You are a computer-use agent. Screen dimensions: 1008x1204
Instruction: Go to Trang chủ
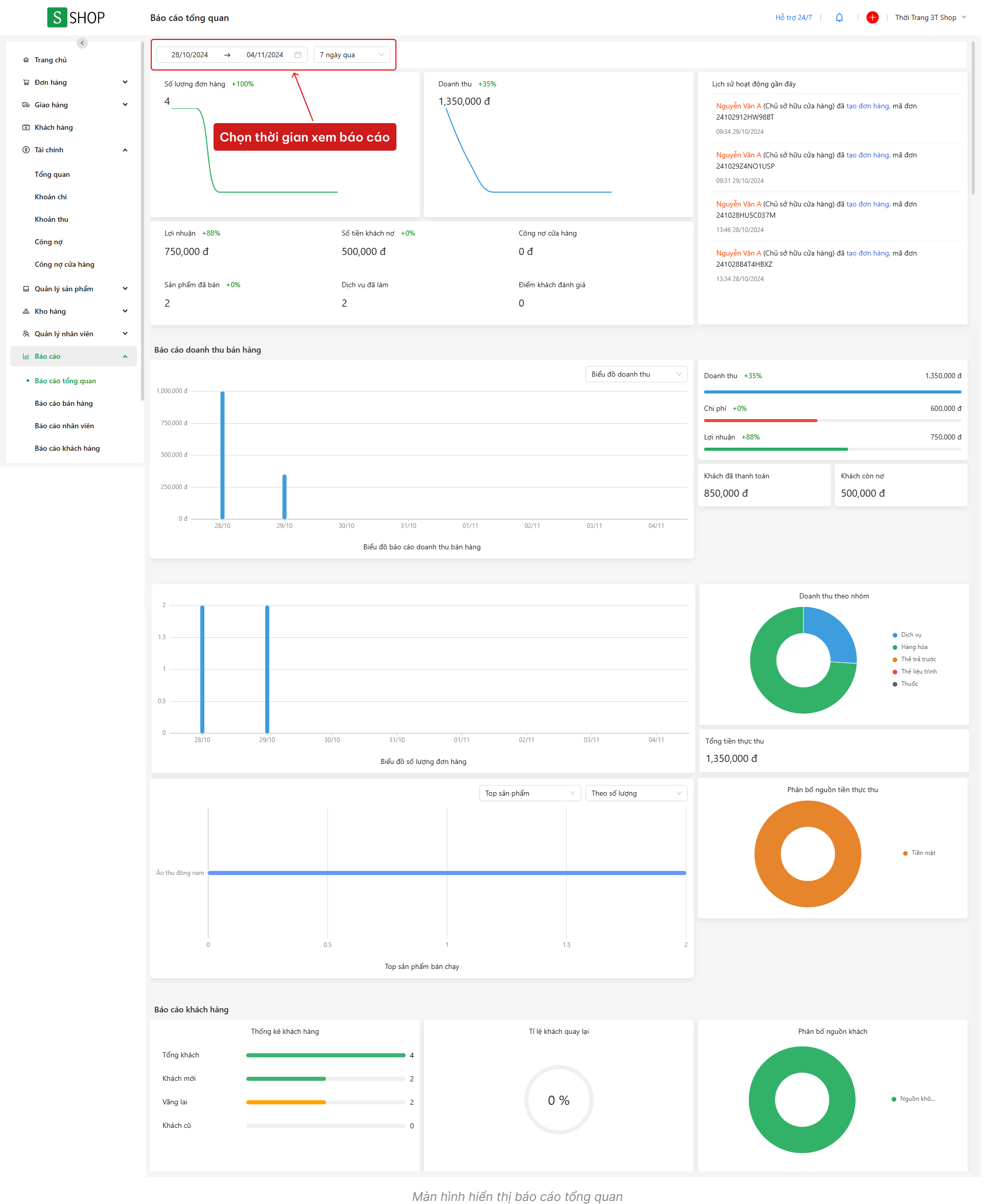coord(51,60)
